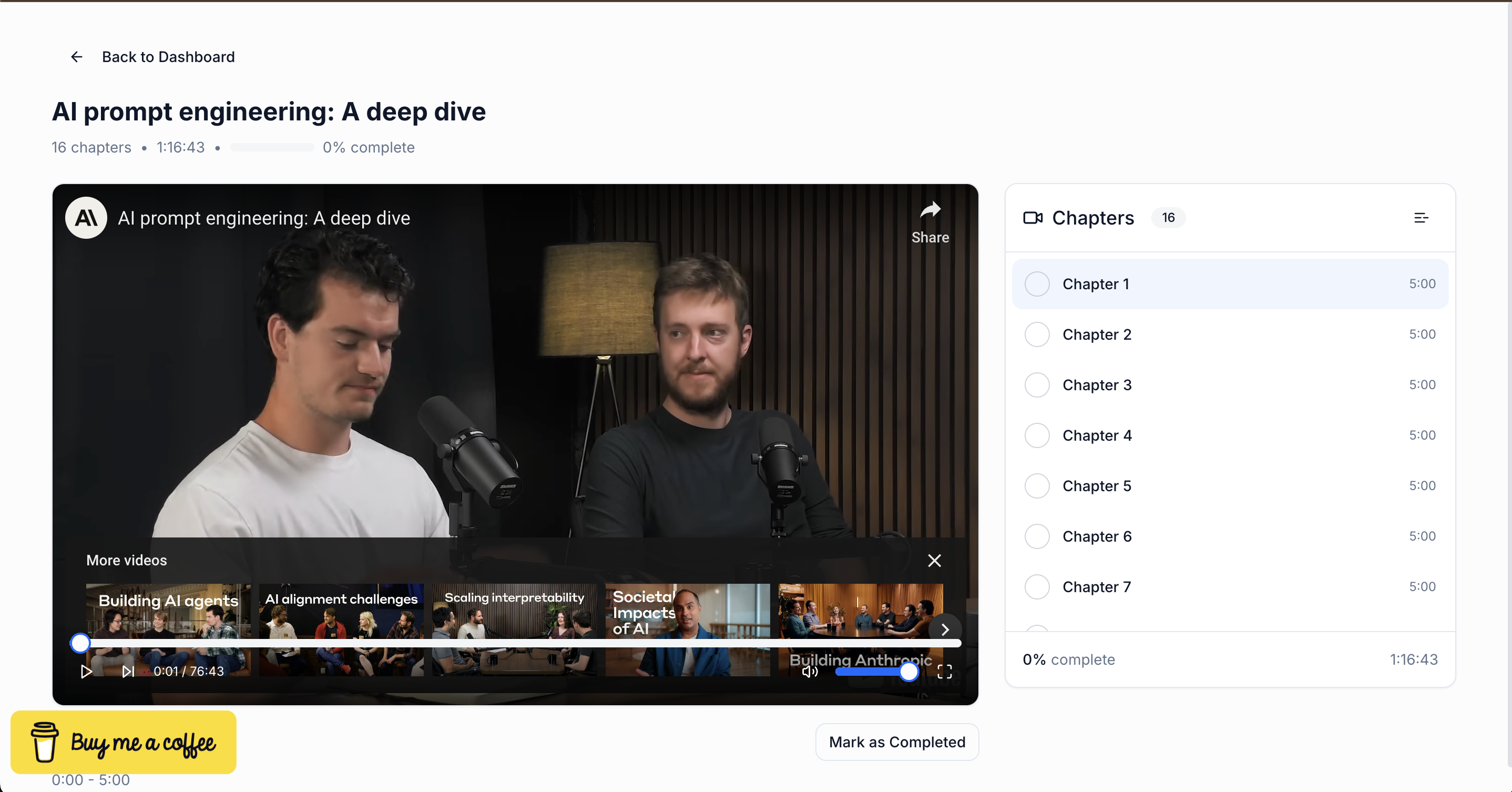Screen dimensions: 1512x792
Task: Toggle Chapter 7 completion circle
Action: [x=1037, y=586]
